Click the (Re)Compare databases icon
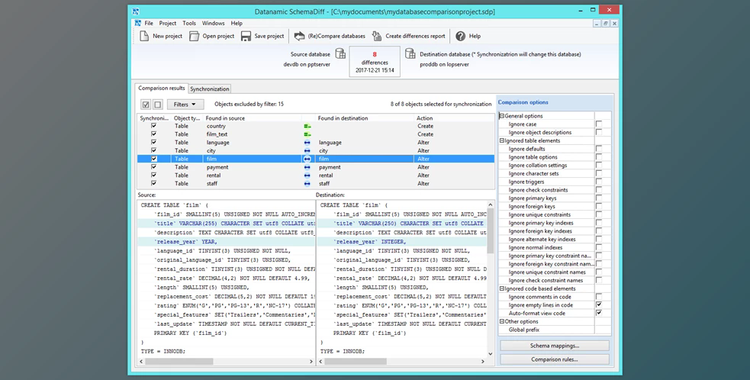Image resolution: width=750 pixels, height=380 pixels. (x=299, y=36)
